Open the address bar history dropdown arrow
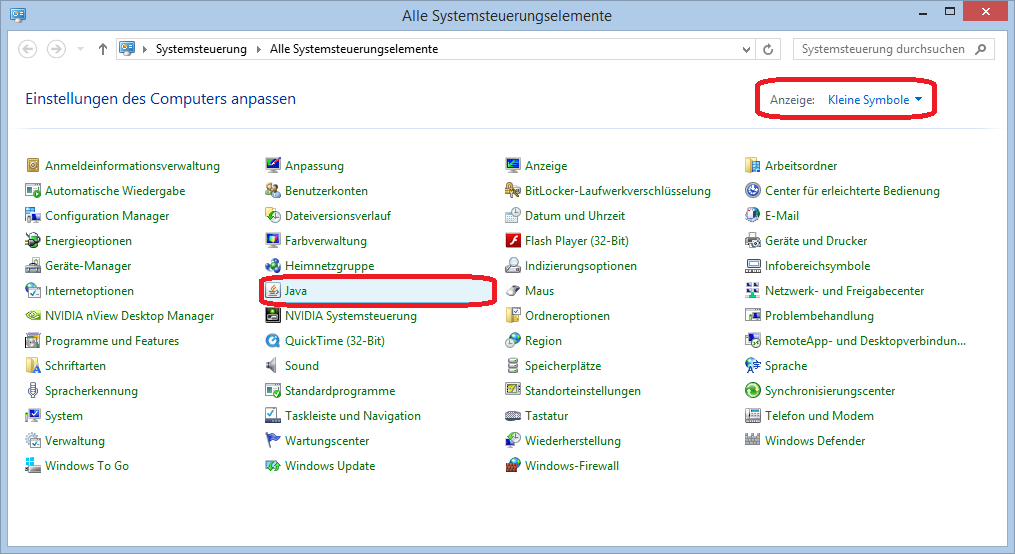Screen dimensions: 1015x554 [747, 49]
